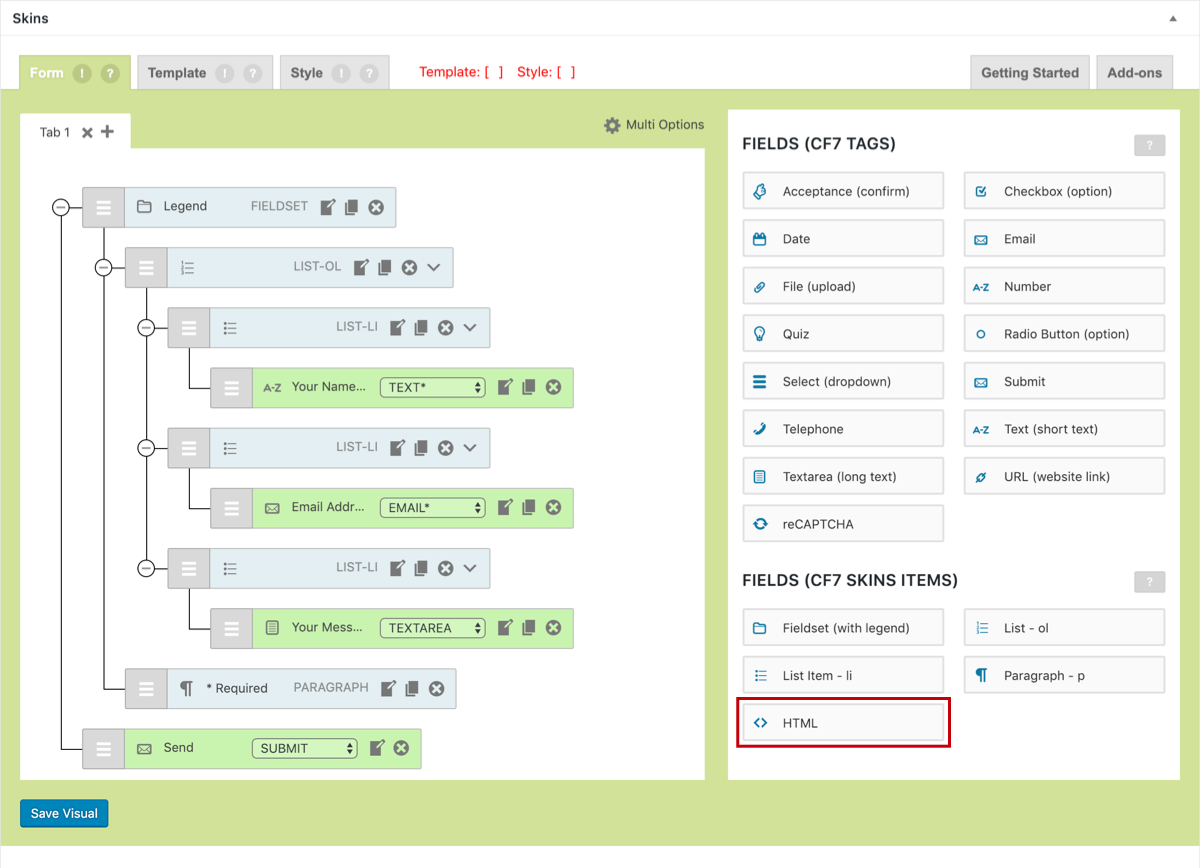Screen dimensions: 1200x868
Task: Toggle collapse circle beside first LIST-LI
Action: coord(146,327)
